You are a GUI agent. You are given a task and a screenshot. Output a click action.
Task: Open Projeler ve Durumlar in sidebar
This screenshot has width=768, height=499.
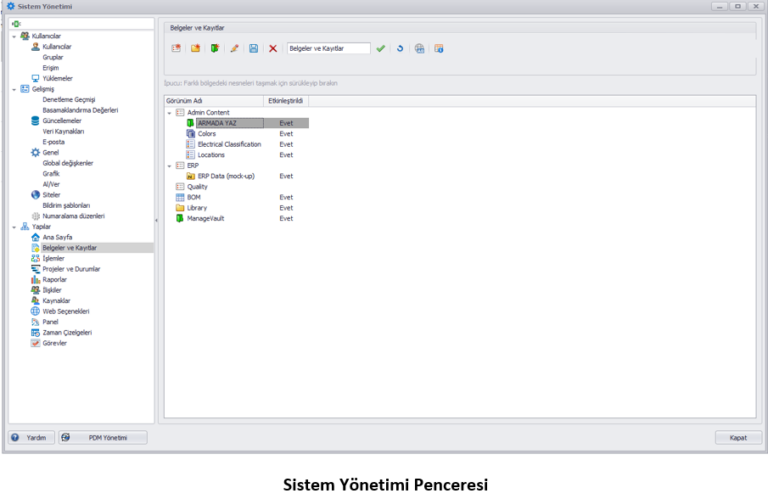tap(70, 269)
